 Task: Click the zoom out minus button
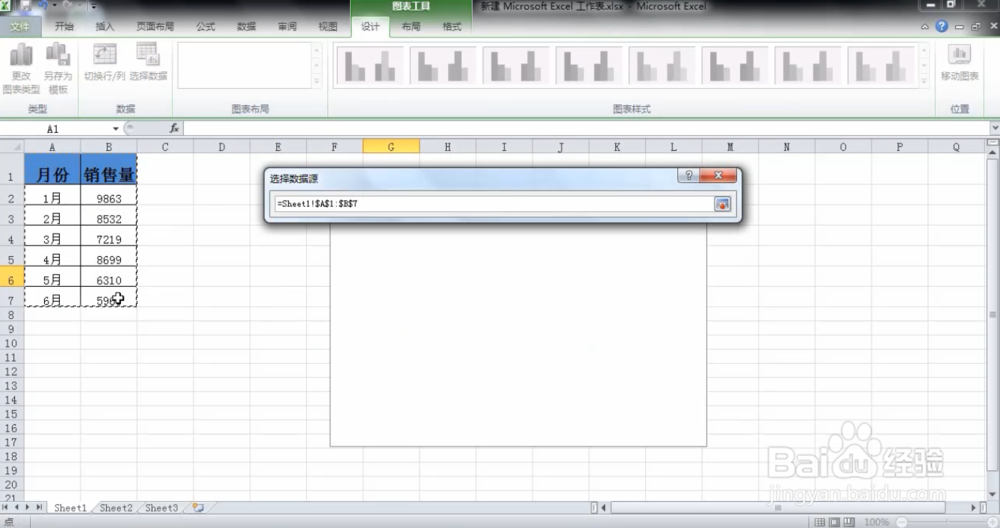tap(902, 522)
